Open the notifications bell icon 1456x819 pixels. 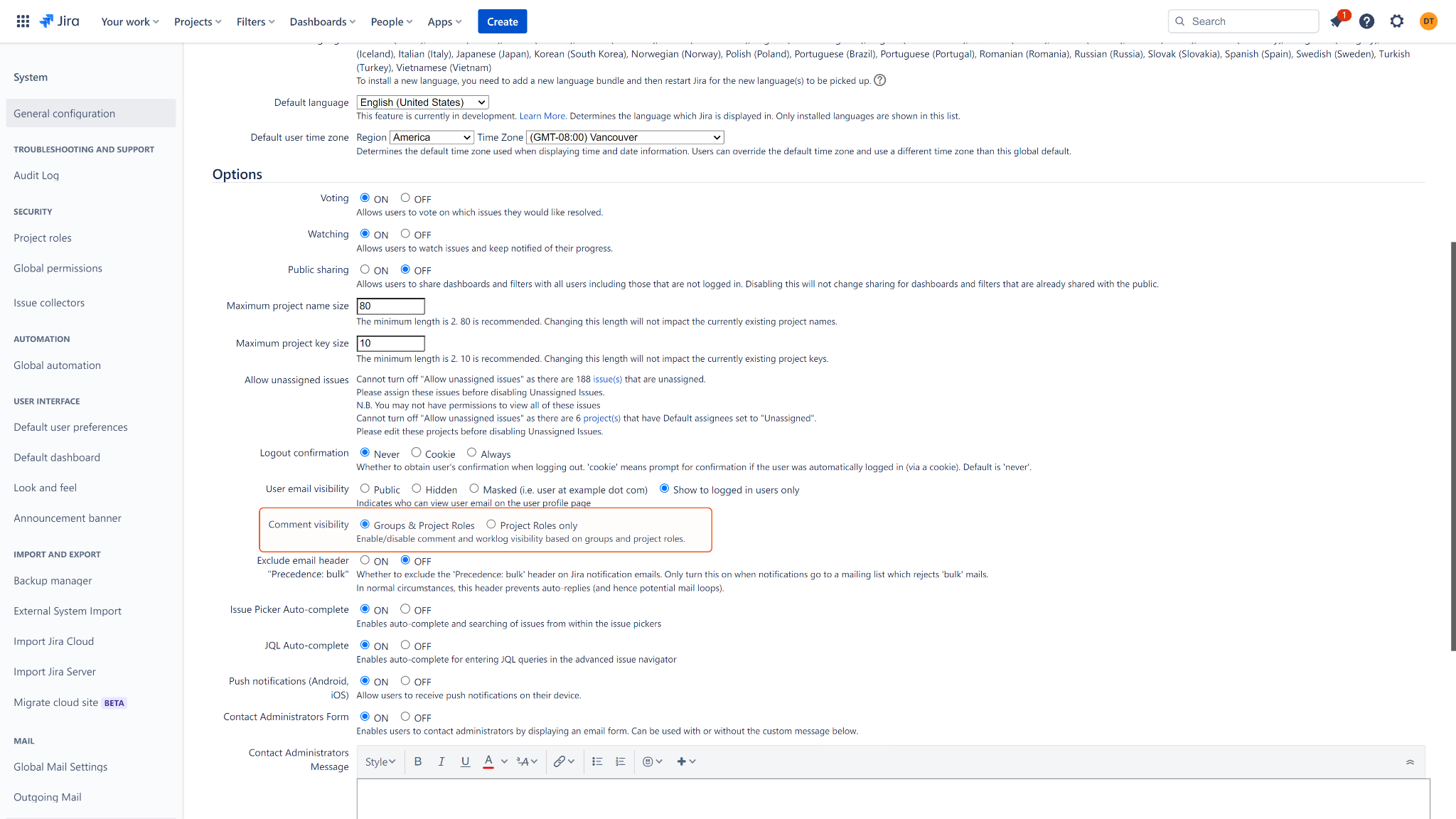pyautogui.click(x=1336, y=21)
